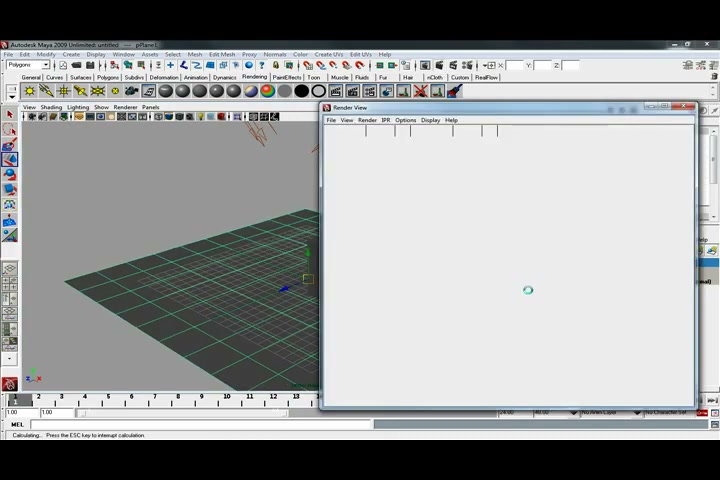Switch to the Rendering shelf tab
The height and width of the screenshot is (480, 720).
[x=254, y=77]
